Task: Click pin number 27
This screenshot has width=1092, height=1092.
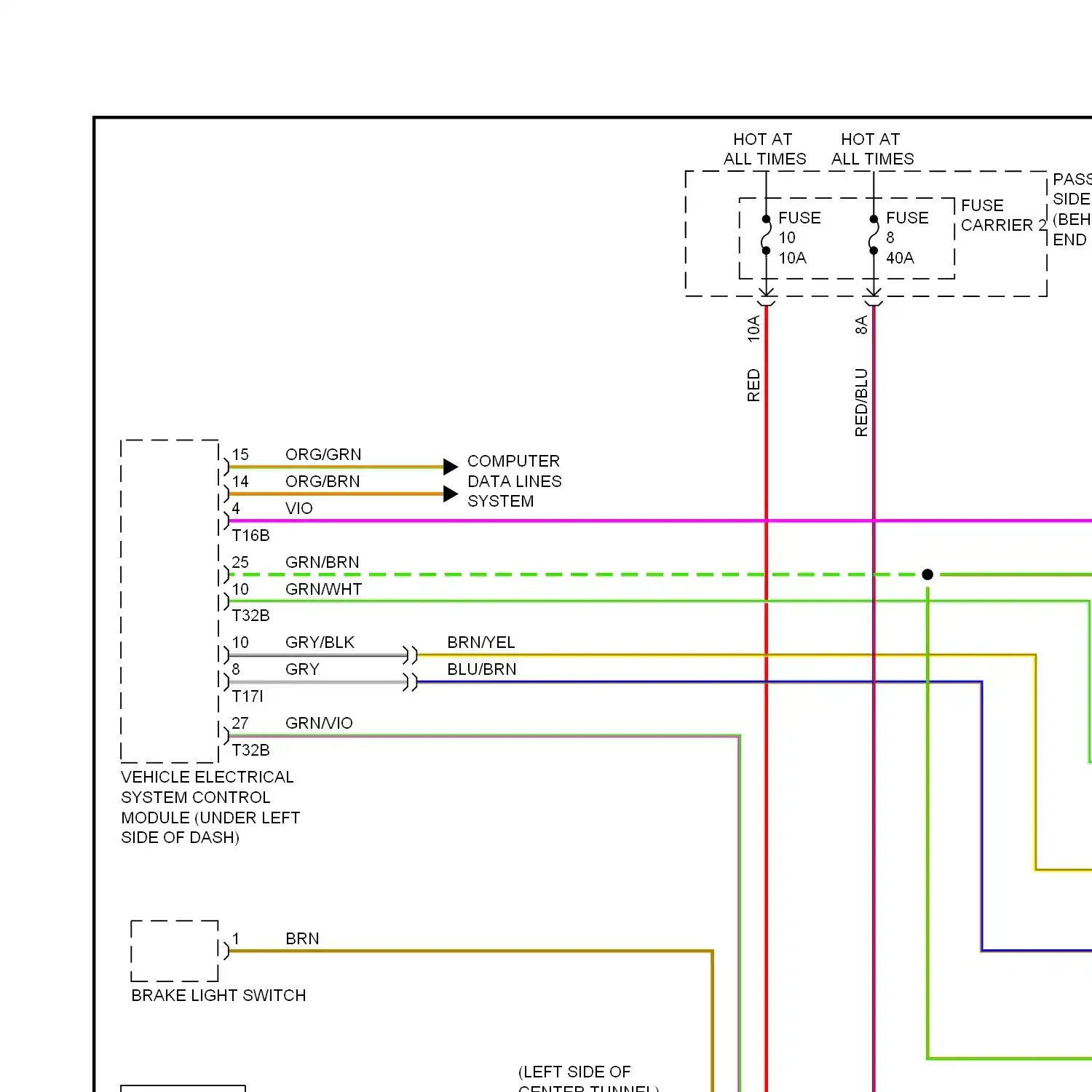Action: (240, 723)
